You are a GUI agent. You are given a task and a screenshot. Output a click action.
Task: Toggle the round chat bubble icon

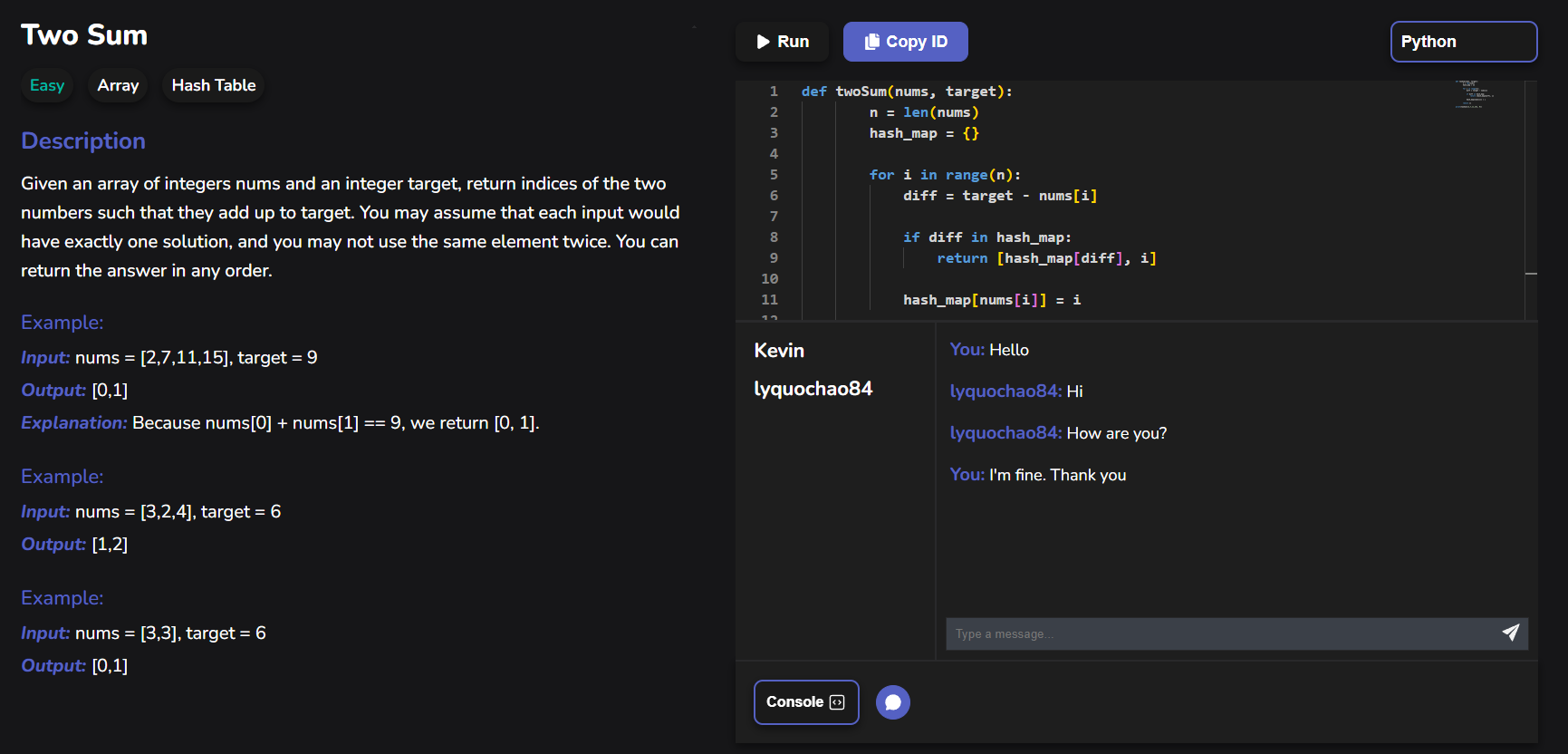coord(892,702)
